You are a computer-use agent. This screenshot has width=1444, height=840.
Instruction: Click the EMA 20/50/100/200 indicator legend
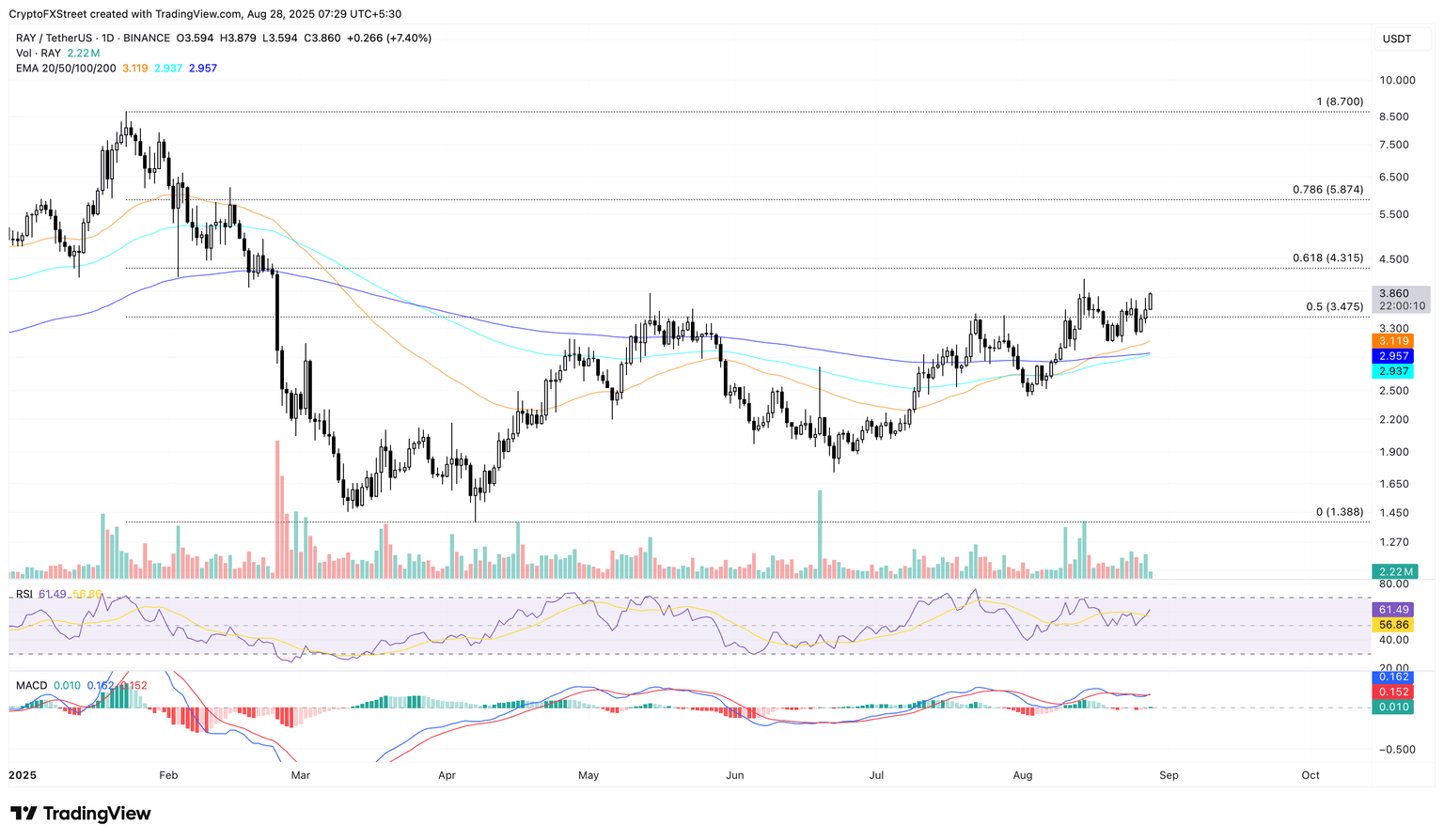[66, 69]
